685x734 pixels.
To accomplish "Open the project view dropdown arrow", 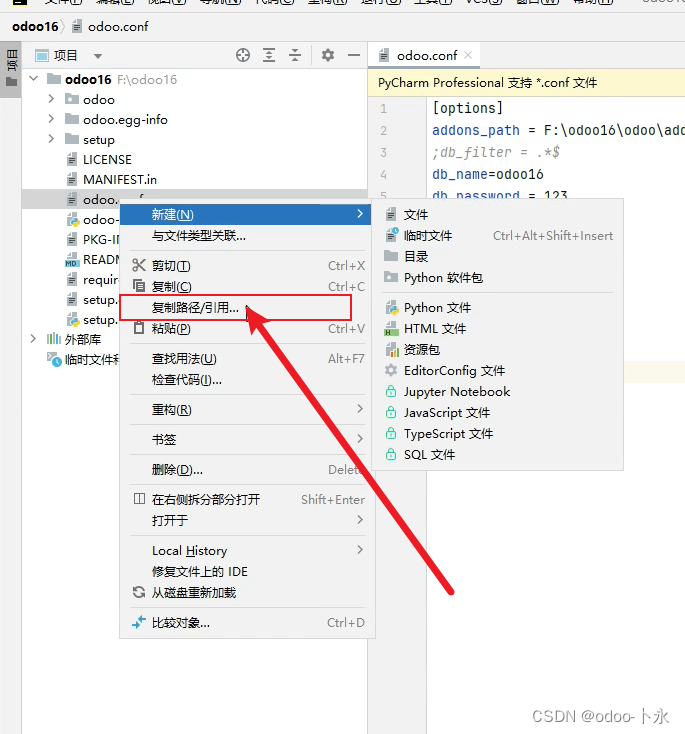I will click(97, 56).
